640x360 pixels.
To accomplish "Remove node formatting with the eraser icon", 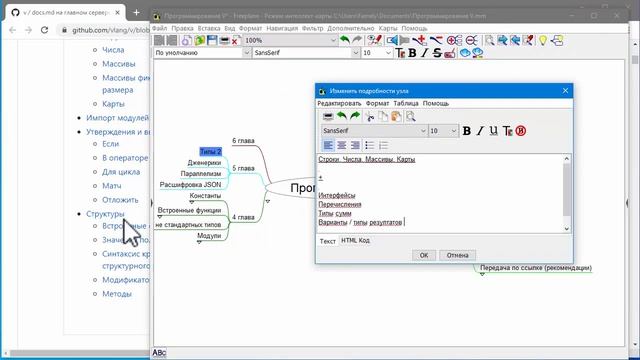I will coord(450,53).
